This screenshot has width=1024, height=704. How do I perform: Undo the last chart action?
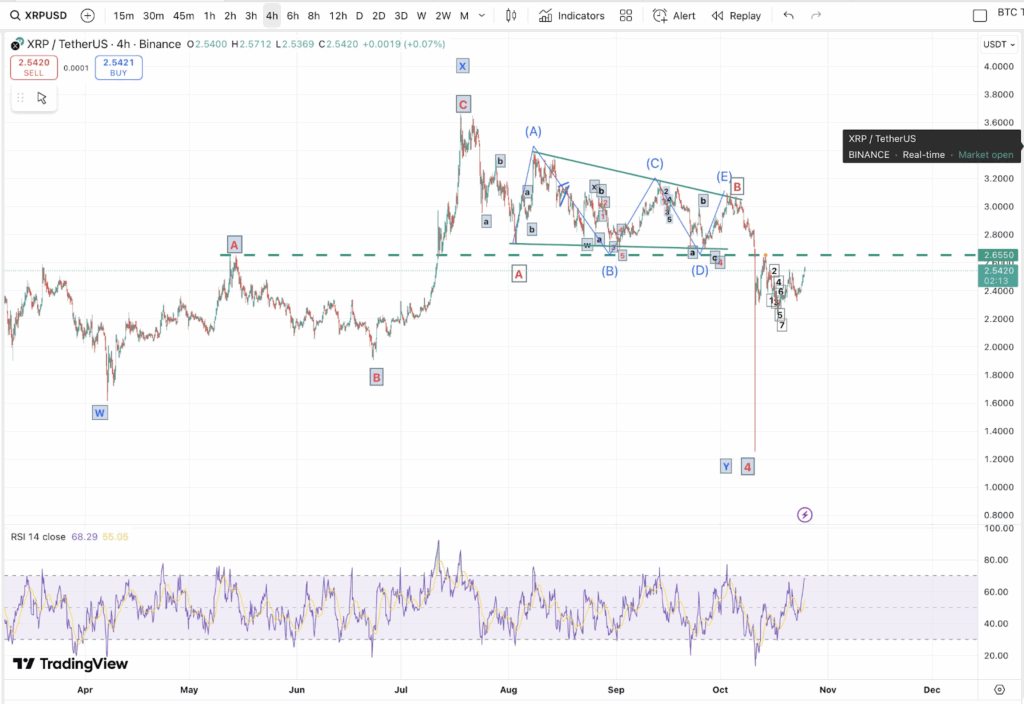point(787,15)
